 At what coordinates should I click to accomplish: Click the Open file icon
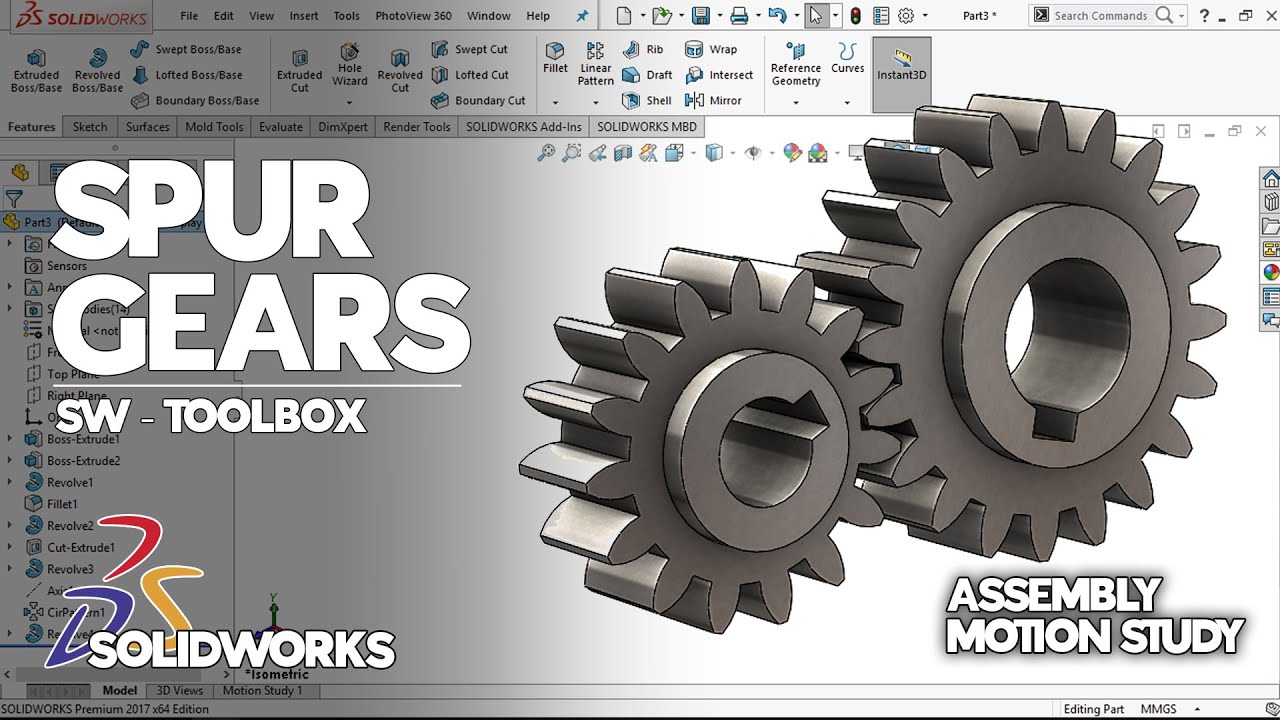click(660, 16)
